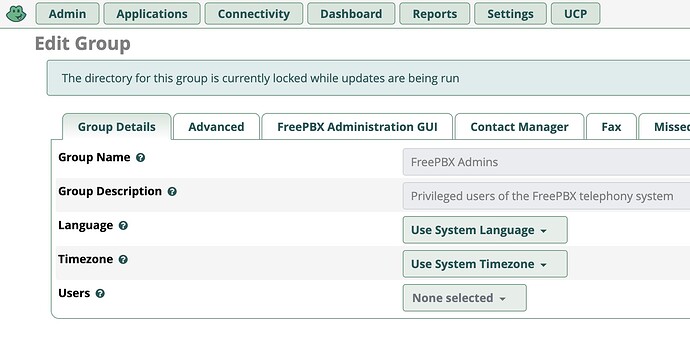Click the Group Name input field
The height and width of the screenshot is (360, 690).
click(x=546, y=162)
